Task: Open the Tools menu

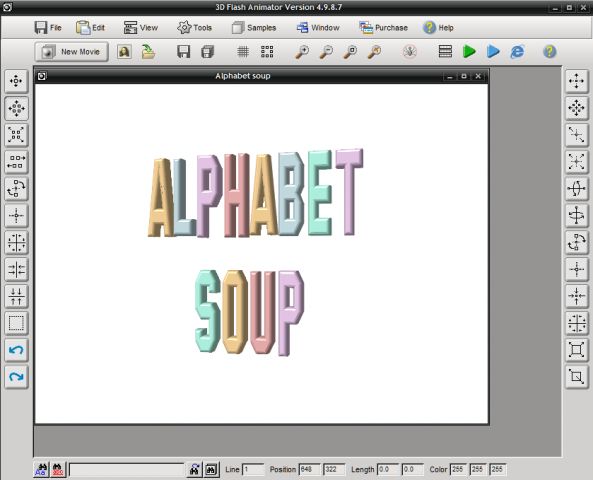Action: coord(194,28)
